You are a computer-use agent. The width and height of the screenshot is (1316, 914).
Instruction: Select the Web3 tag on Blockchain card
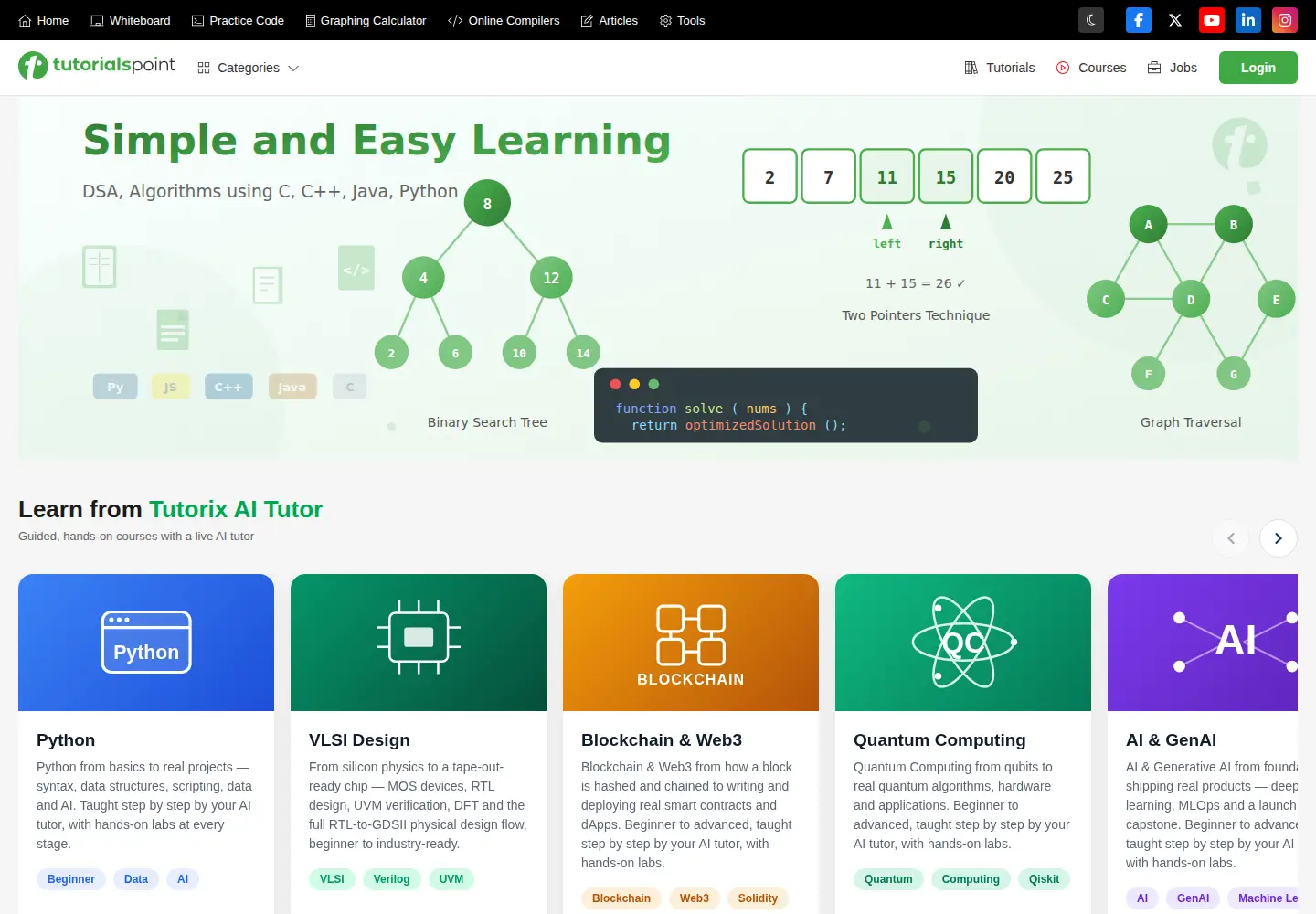695,898
